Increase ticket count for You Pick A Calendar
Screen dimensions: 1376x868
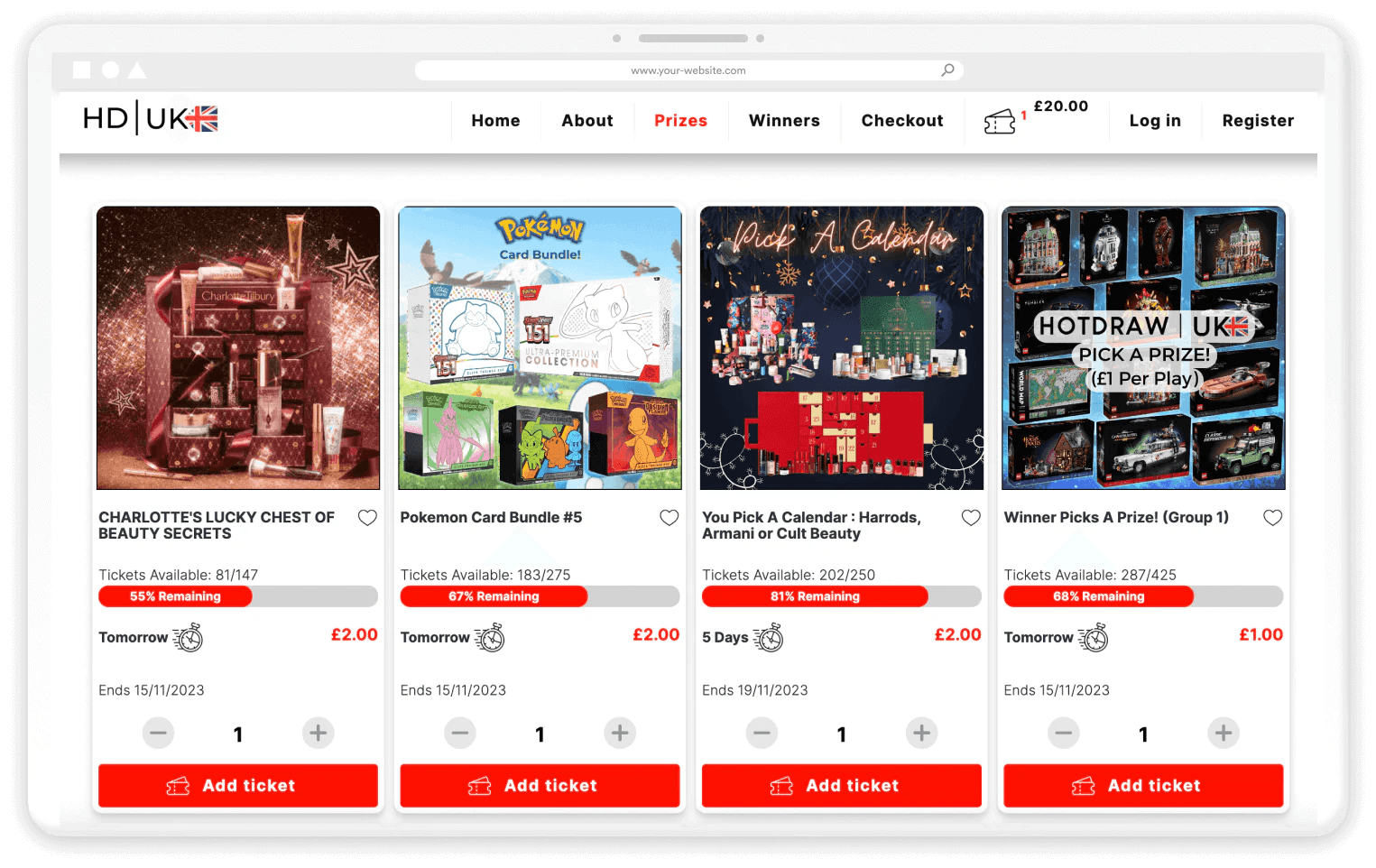pos(921,733)
